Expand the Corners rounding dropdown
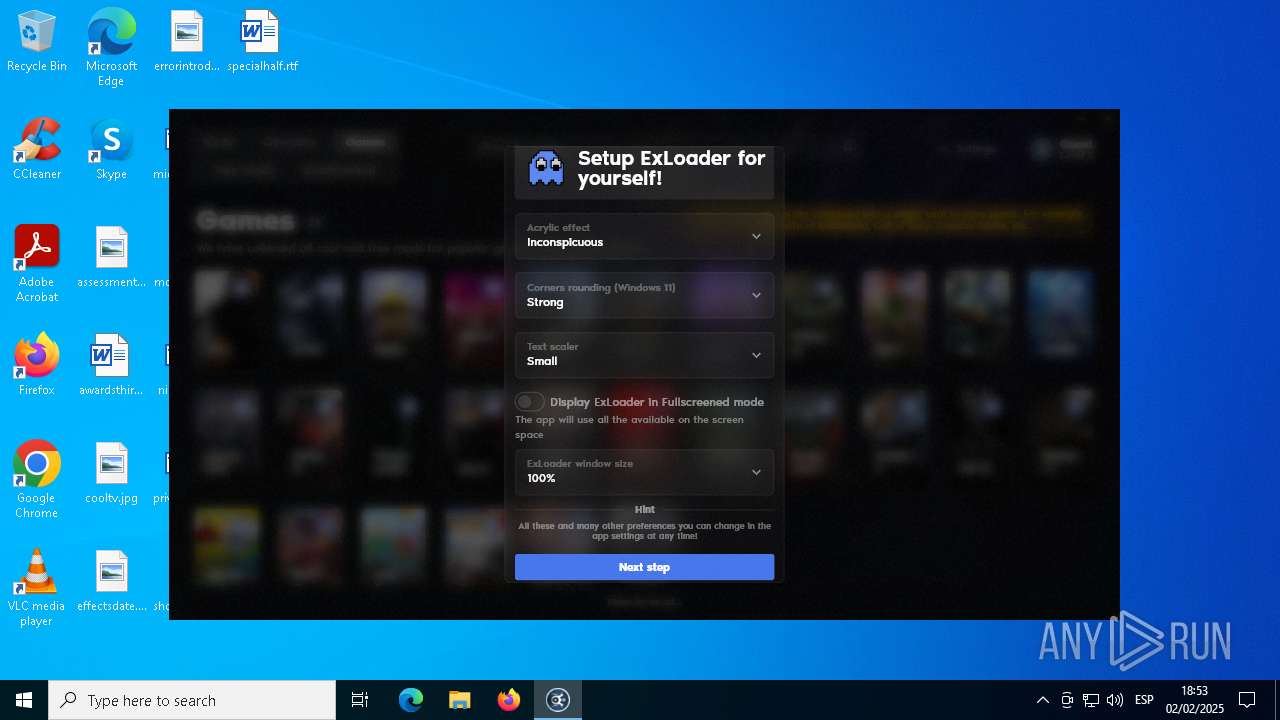1280x720 pixels. (644, 295)
